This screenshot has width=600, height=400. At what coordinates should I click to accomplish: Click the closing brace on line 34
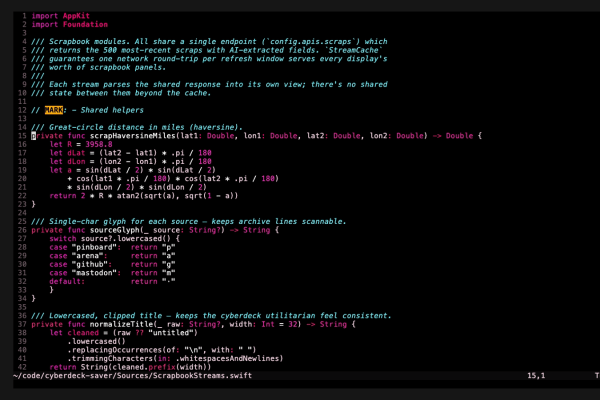point(34,299)
